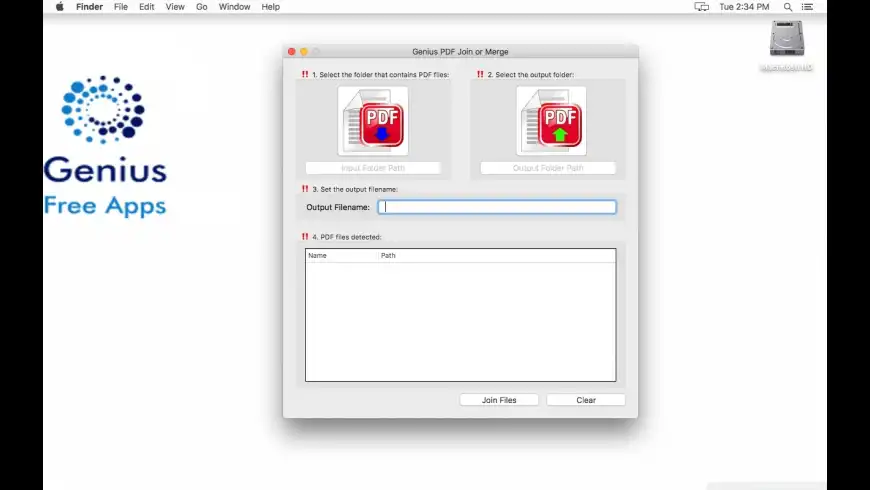Close the Genius PDF Join or Merge window

pos(291,52)
